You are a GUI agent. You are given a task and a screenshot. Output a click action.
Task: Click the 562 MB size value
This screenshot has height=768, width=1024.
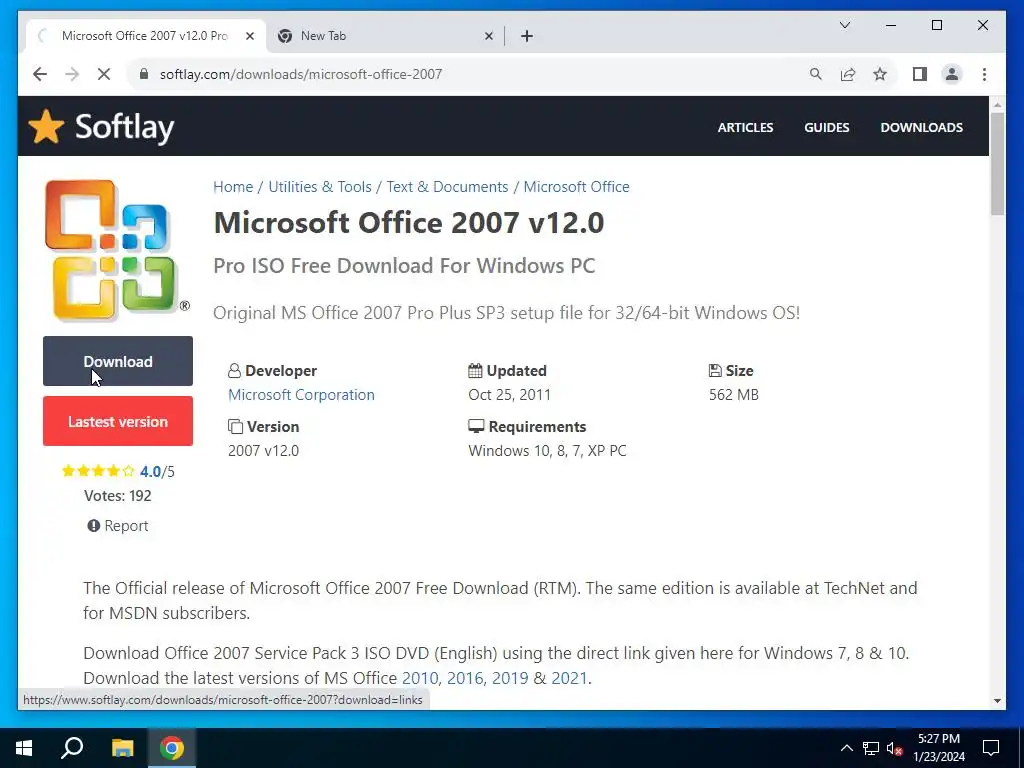point(733,394)
